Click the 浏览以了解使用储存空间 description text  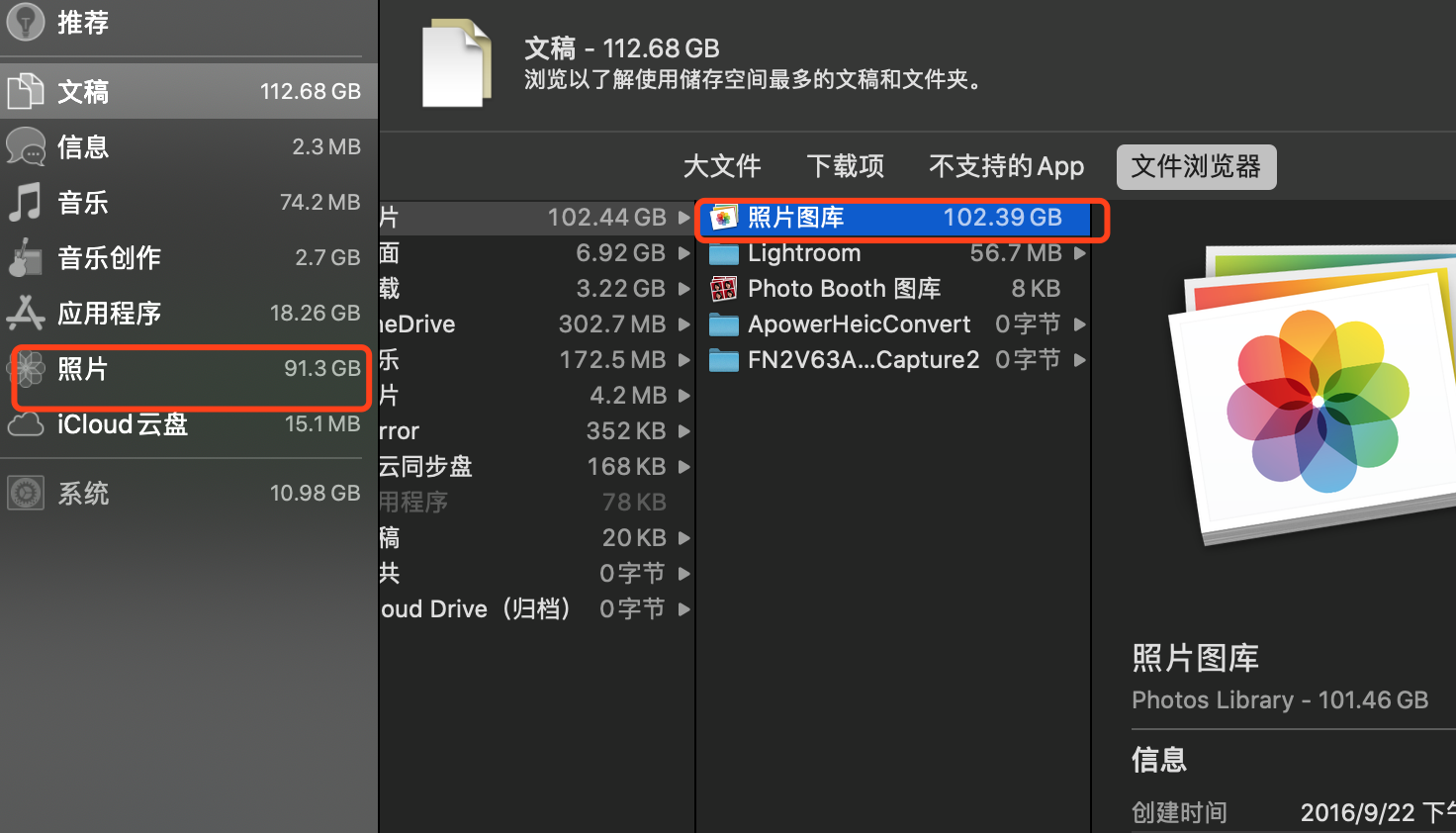(755, 80)
